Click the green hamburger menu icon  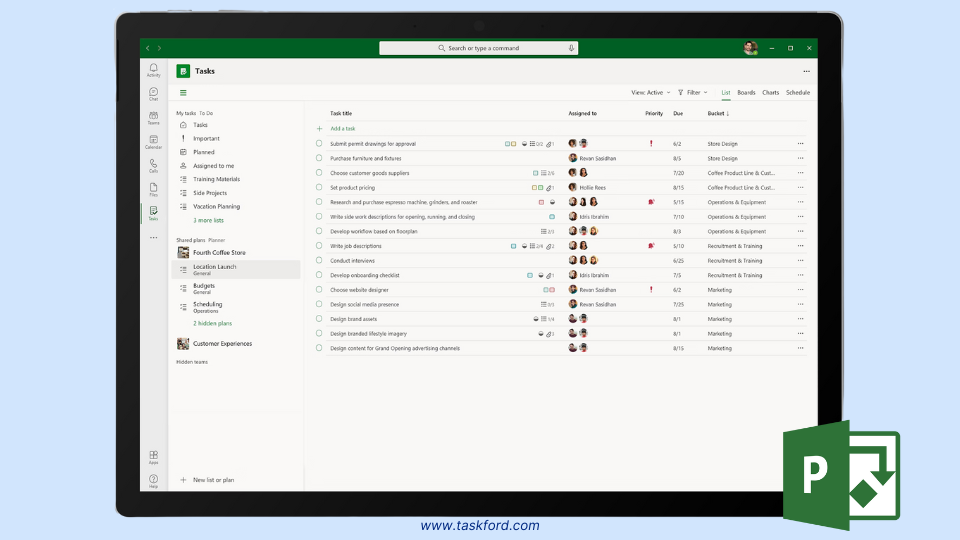[x=183, y=93]
